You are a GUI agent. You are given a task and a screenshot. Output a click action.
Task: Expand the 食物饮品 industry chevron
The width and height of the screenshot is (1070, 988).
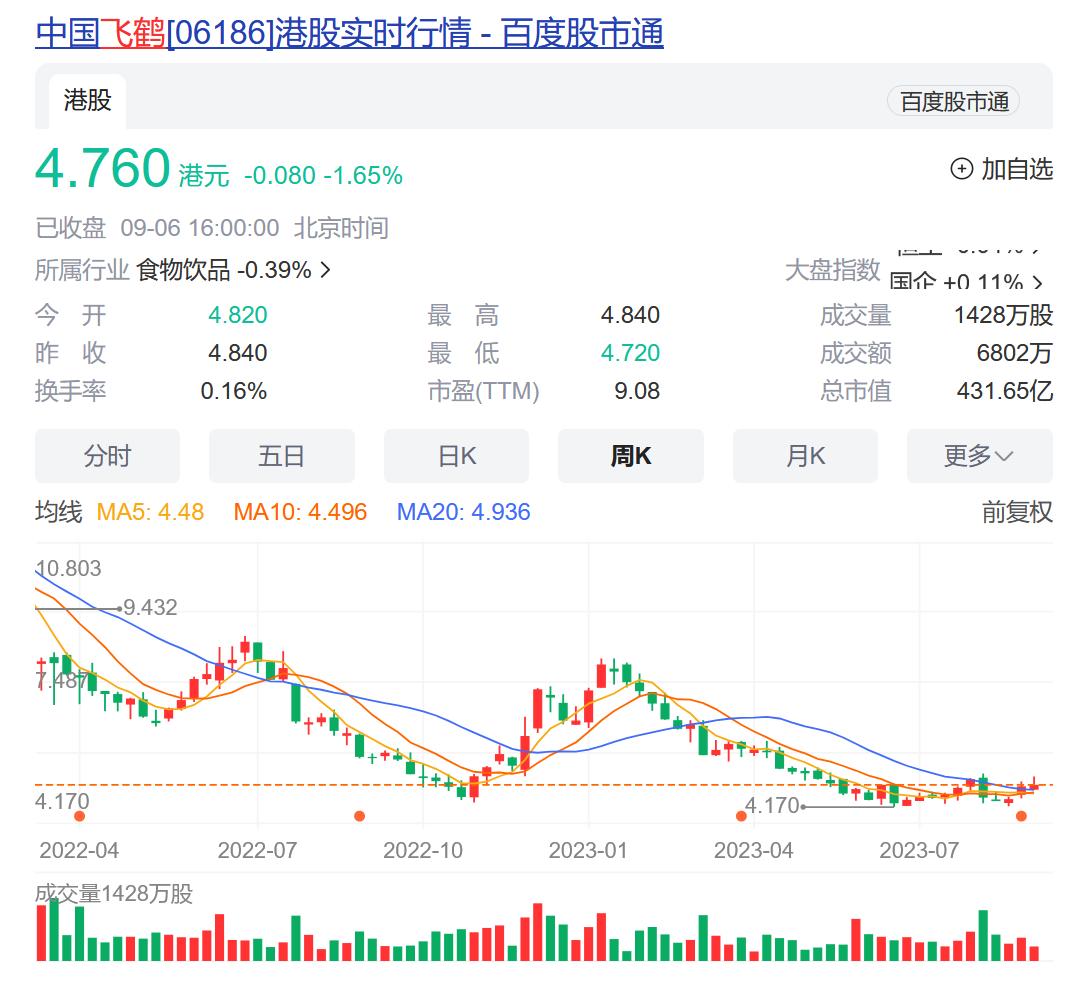tap(325, 270)
